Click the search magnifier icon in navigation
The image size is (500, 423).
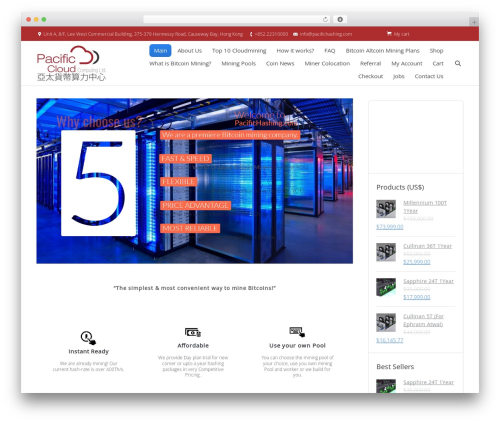point(458,63)
